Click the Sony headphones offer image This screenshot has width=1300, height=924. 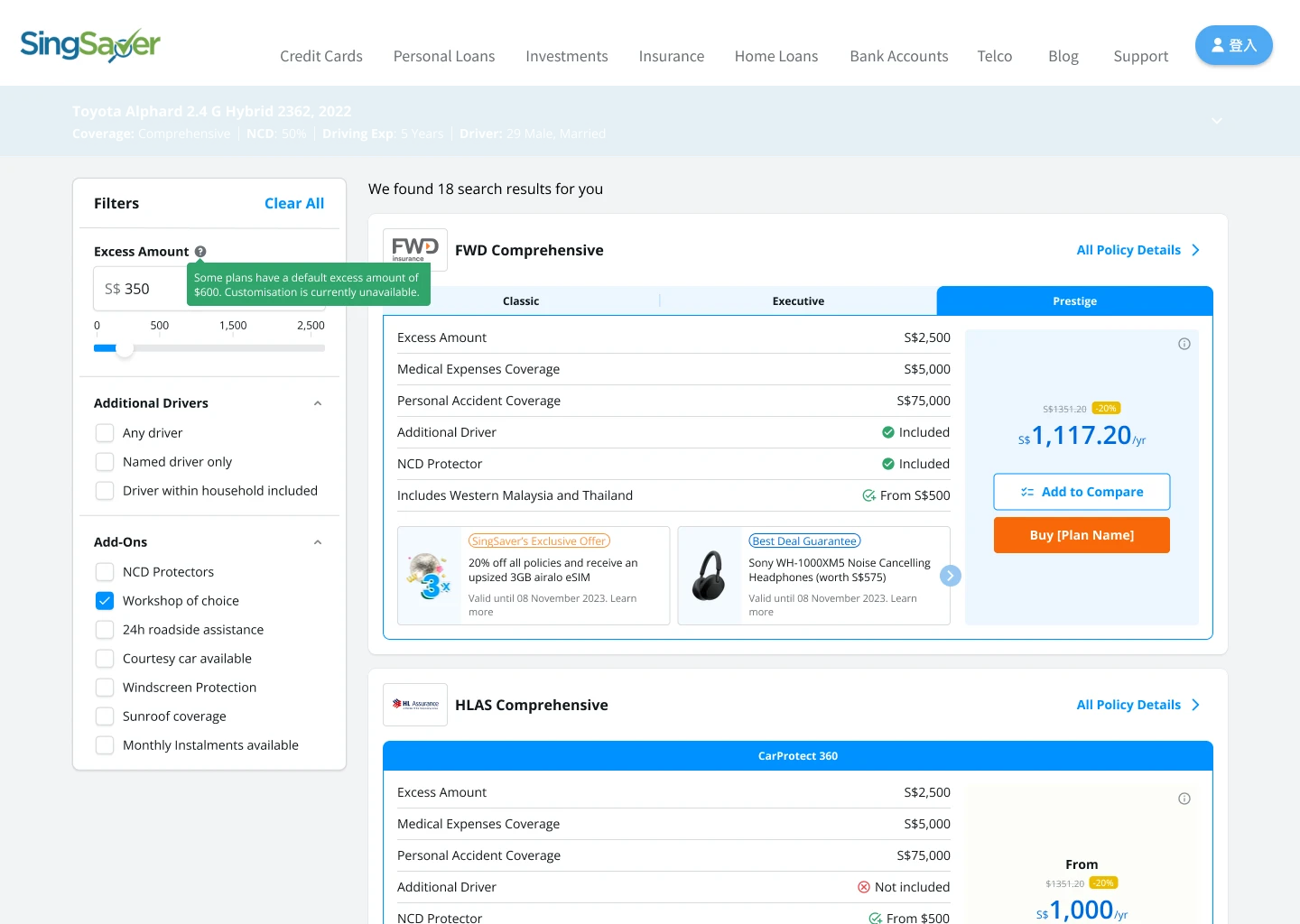pyautogui.click(x=709, y=576)
